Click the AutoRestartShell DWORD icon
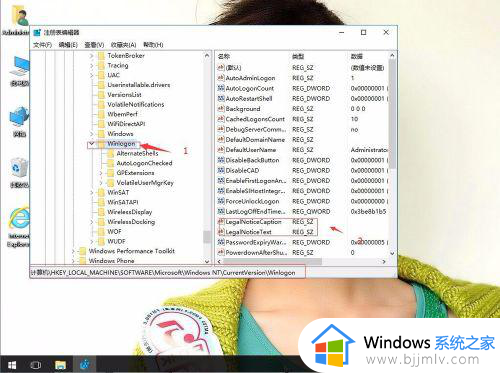This screenshot has width=500, height=373. [x=221, y=99]
